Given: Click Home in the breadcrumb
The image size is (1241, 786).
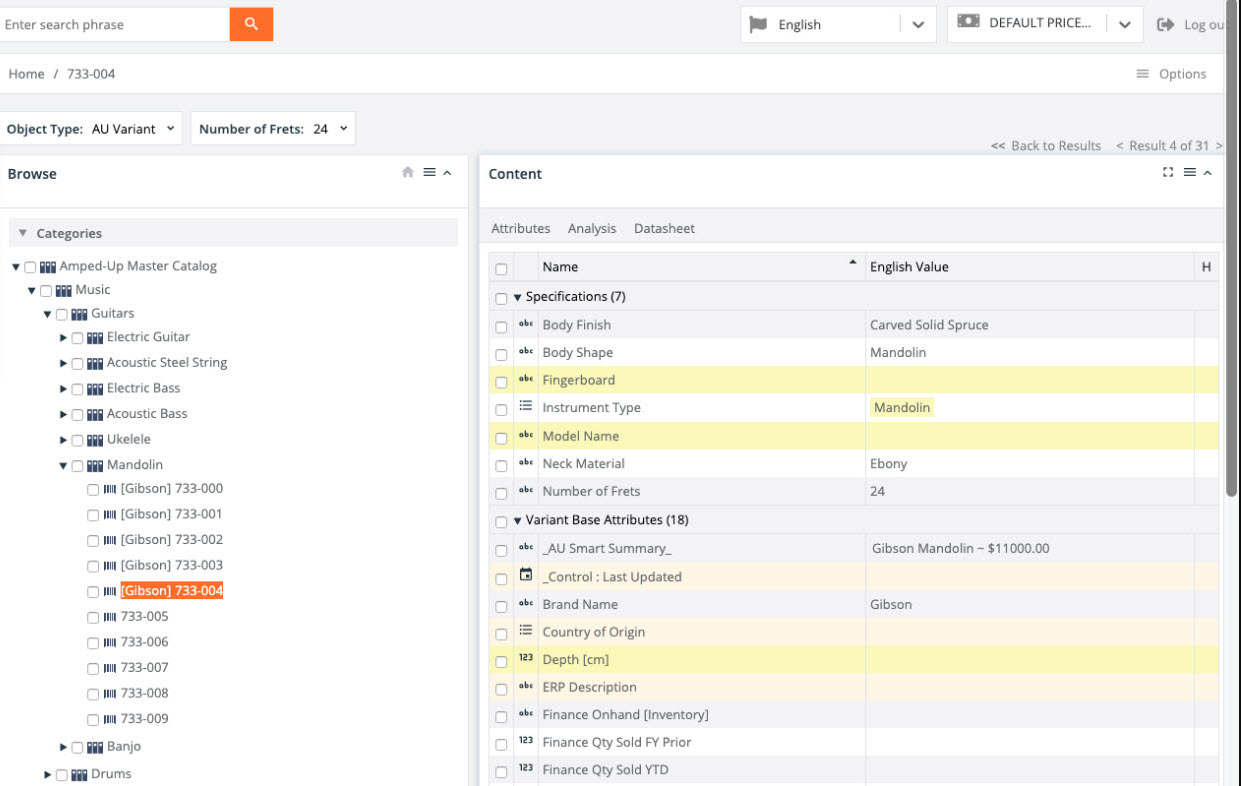Looking at the screenshot, I should (x=26, y=74).
